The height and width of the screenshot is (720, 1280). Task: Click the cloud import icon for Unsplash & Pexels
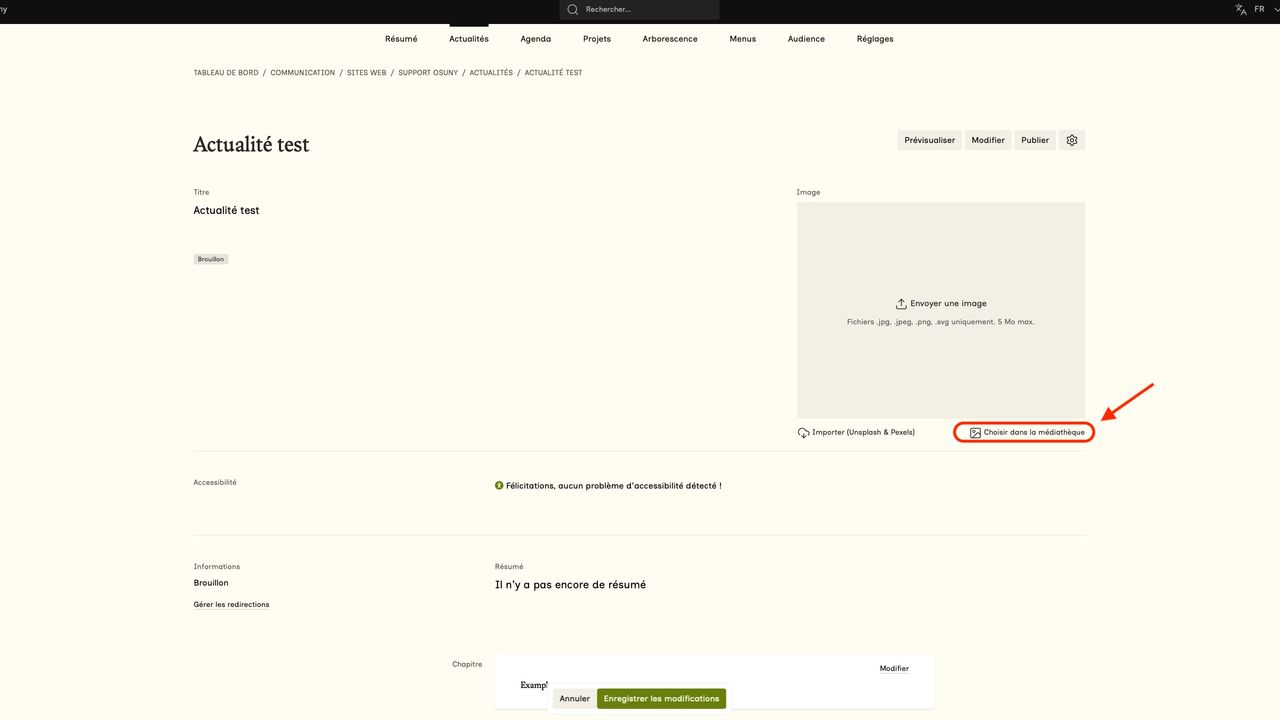pyautogui.click(x=803, y=433)
